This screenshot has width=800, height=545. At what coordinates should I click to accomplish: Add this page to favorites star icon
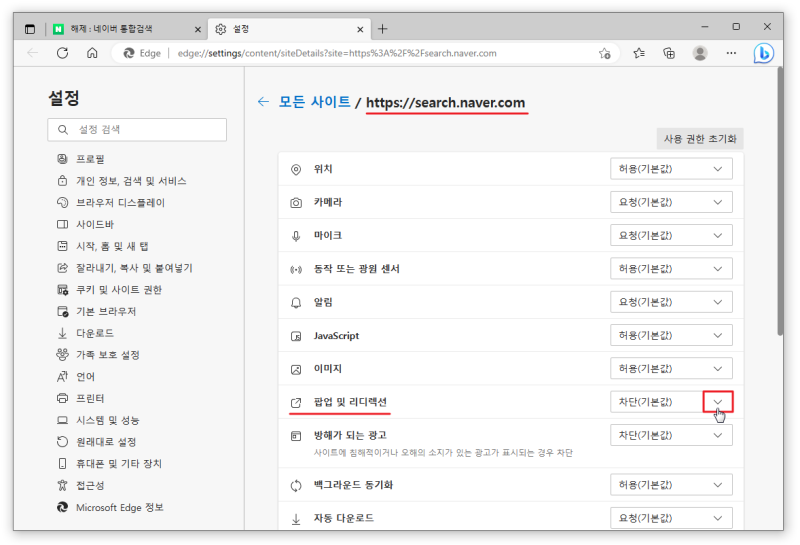click(x=605, y=53)
